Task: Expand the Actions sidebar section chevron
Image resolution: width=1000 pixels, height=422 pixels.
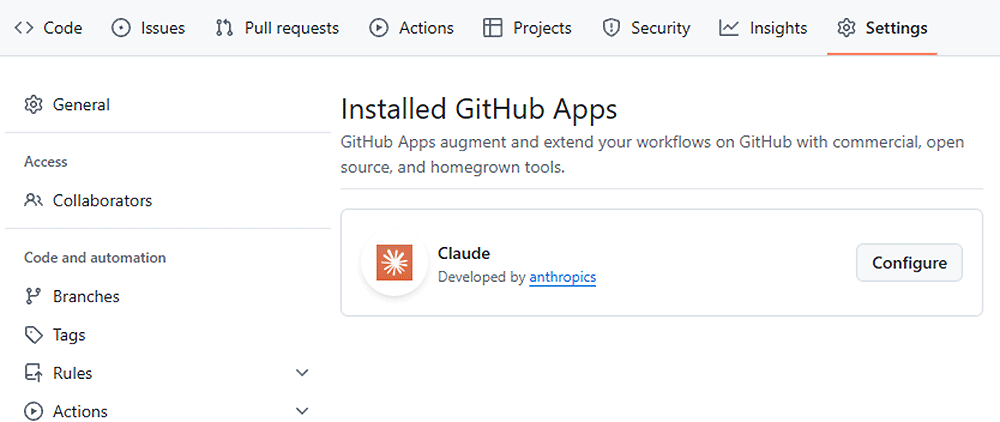Action: [x=303, y=411]
